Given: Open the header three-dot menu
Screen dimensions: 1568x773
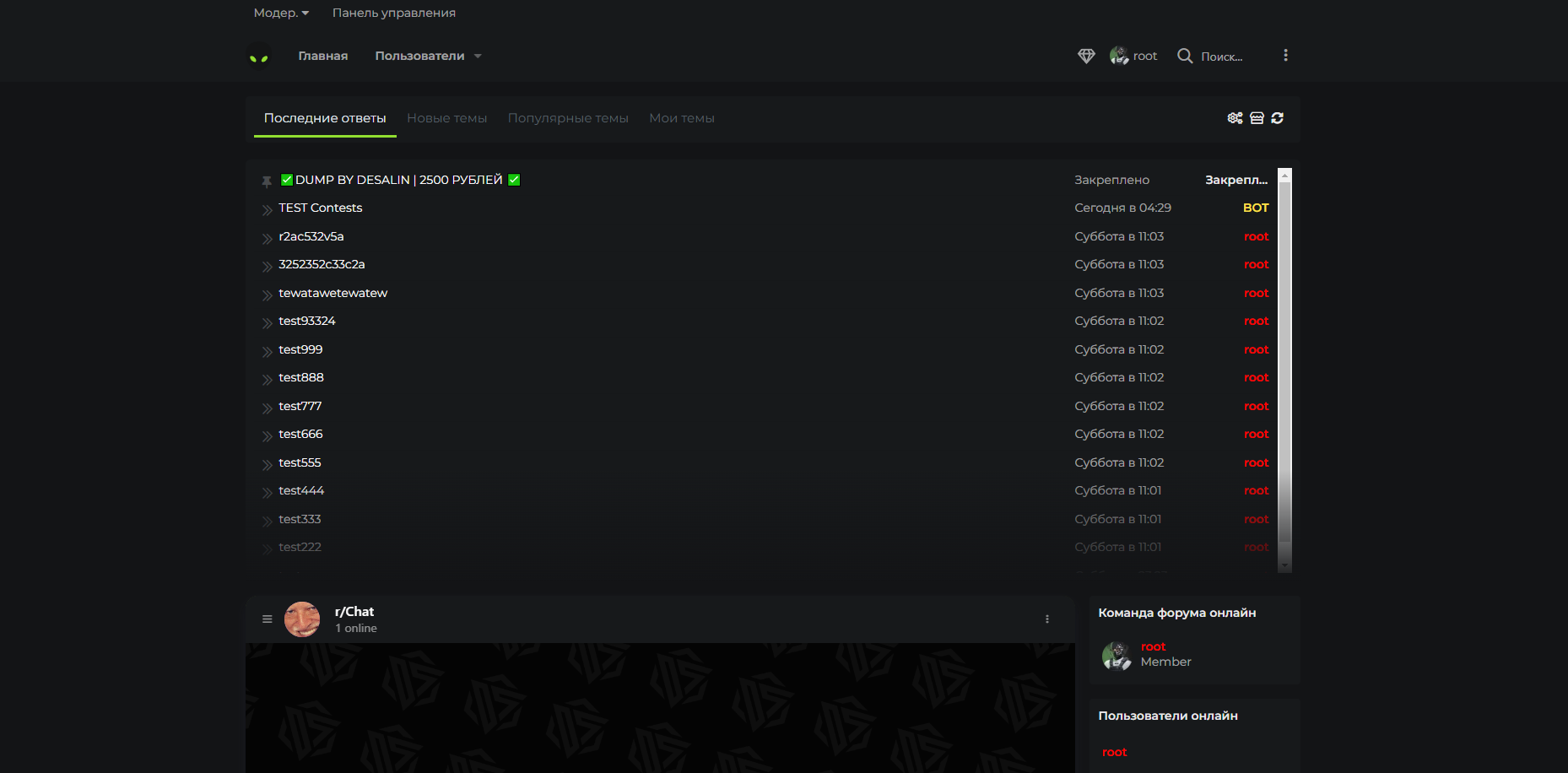Looking at the screenshot, I should (x=1285, y=56).
